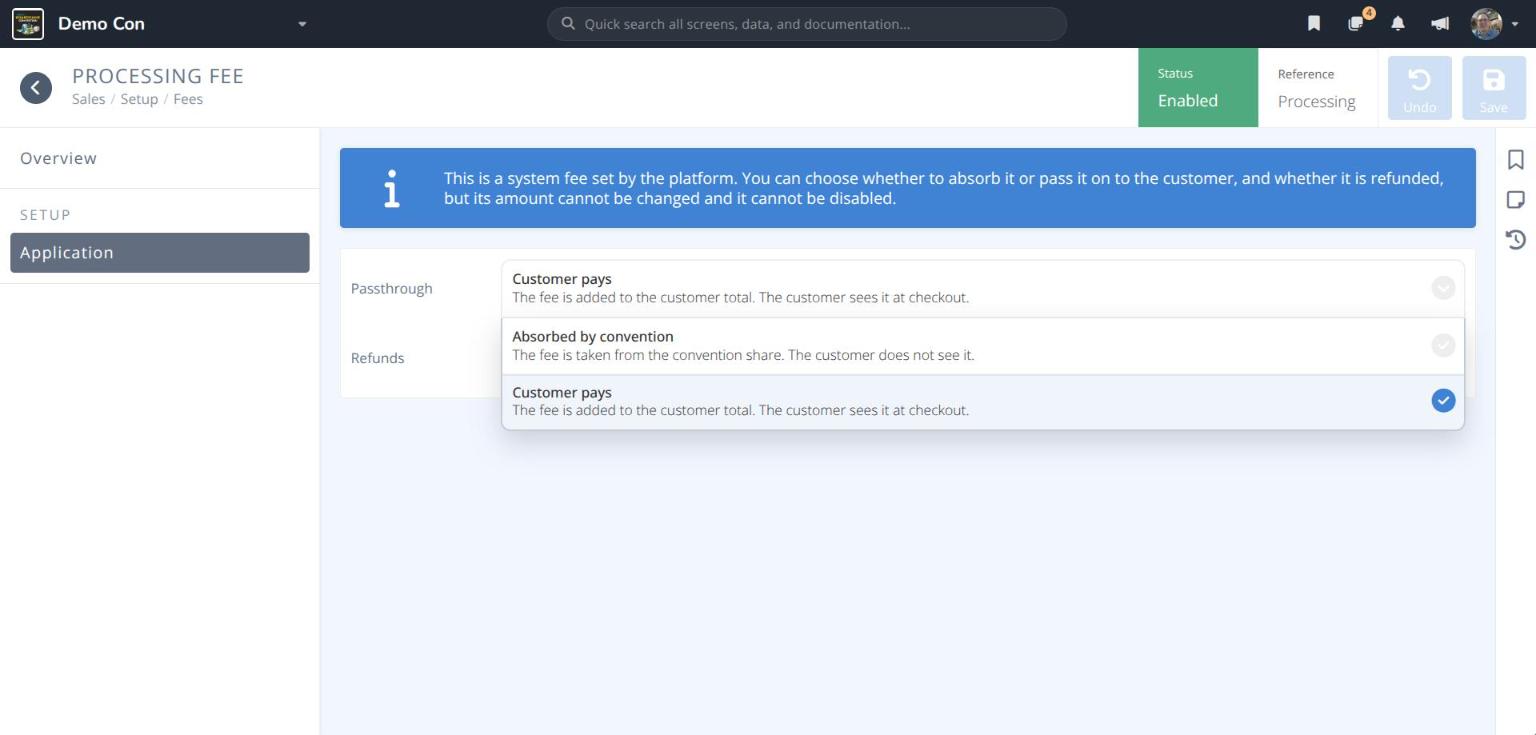
Task: Navigate to Fees breadcrumb
Action: tap(188, 99)
